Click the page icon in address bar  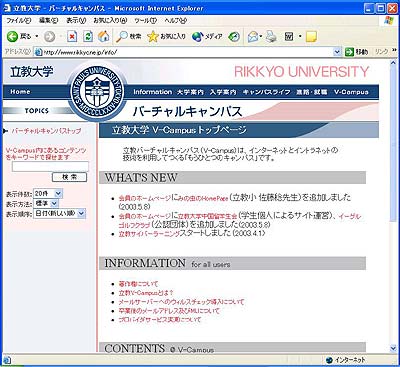[x=38, y=52]
